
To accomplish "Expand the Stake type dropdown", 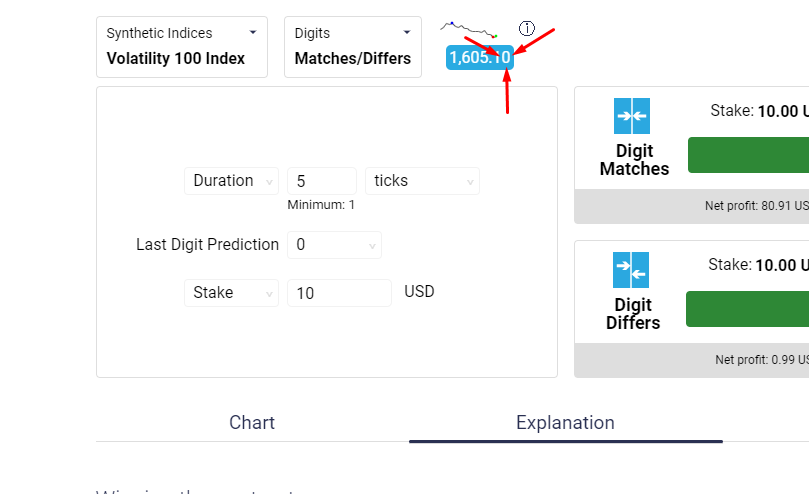I will (231, 293).
